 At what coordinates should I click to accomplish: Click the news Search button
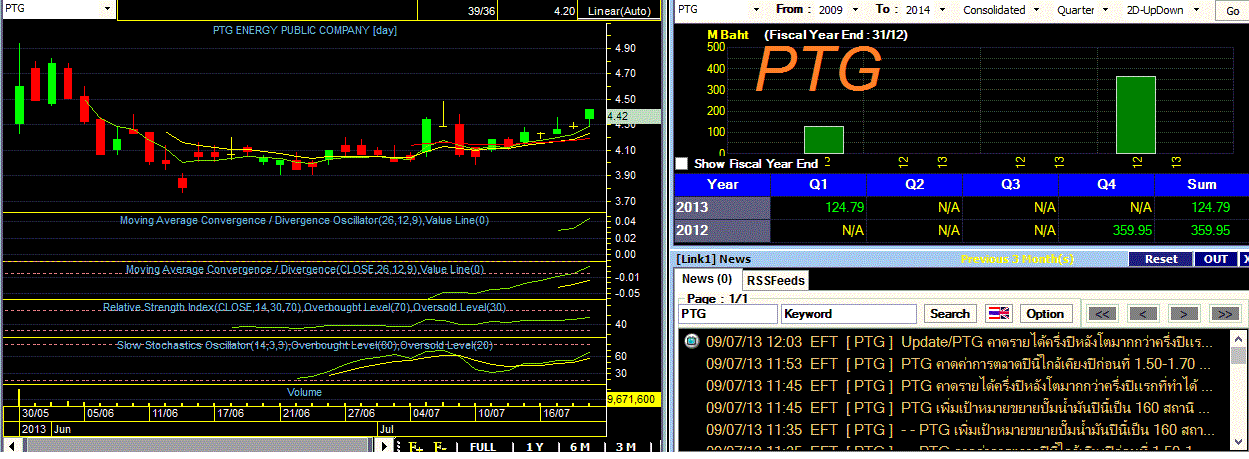tap(950, 313)
